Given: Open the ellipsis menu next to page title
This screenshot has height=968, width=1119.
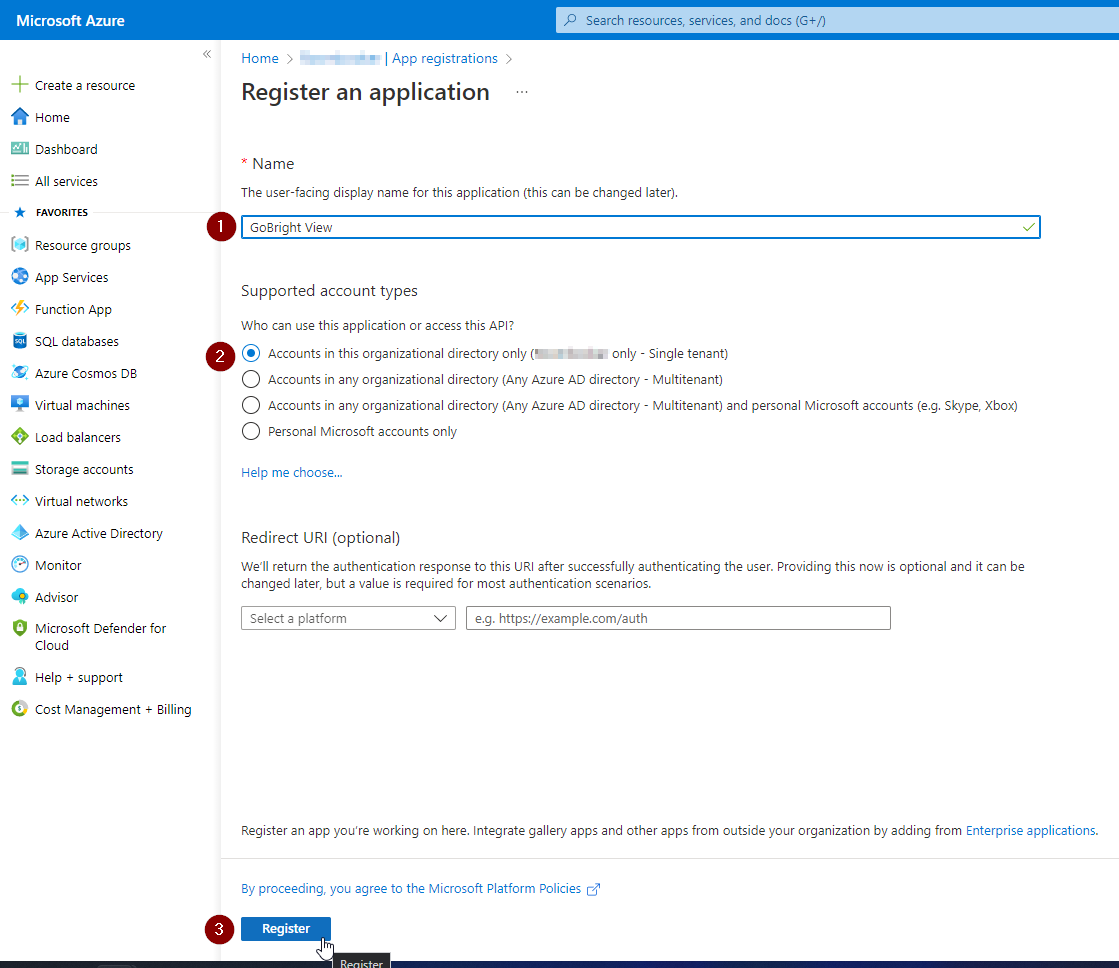Looking at the screenshot, I should (522, 92).
